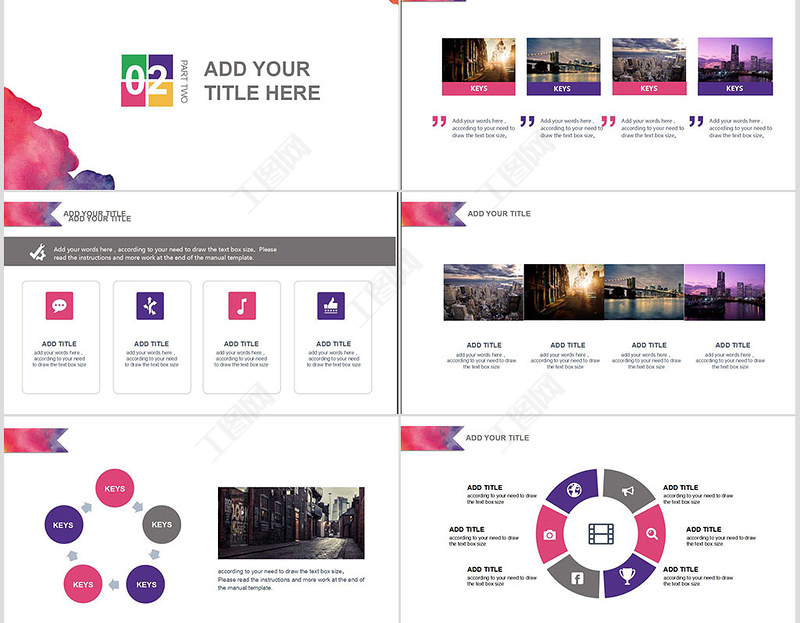Select the megaphone icon on the gray segment
800x623 pixels.
[x=628, y=491]
